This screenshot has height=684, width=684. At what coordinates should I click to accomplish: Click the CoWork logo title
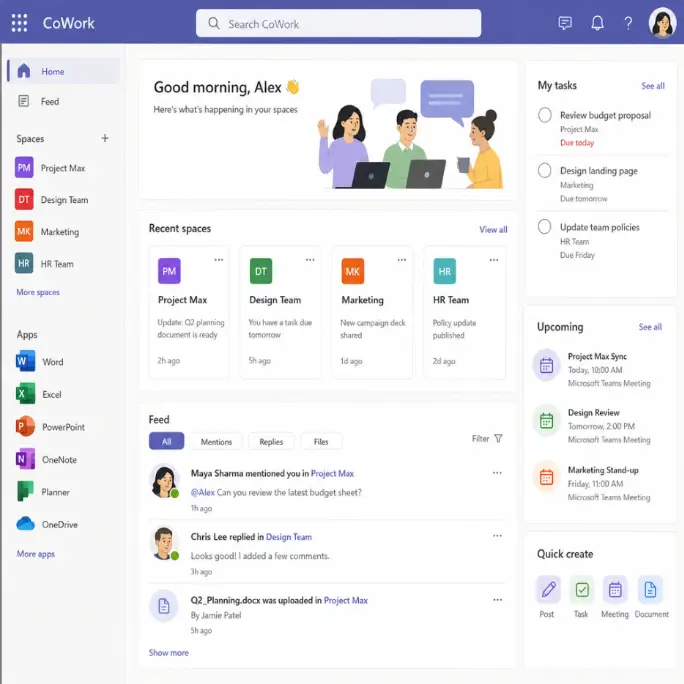[68, 23]
